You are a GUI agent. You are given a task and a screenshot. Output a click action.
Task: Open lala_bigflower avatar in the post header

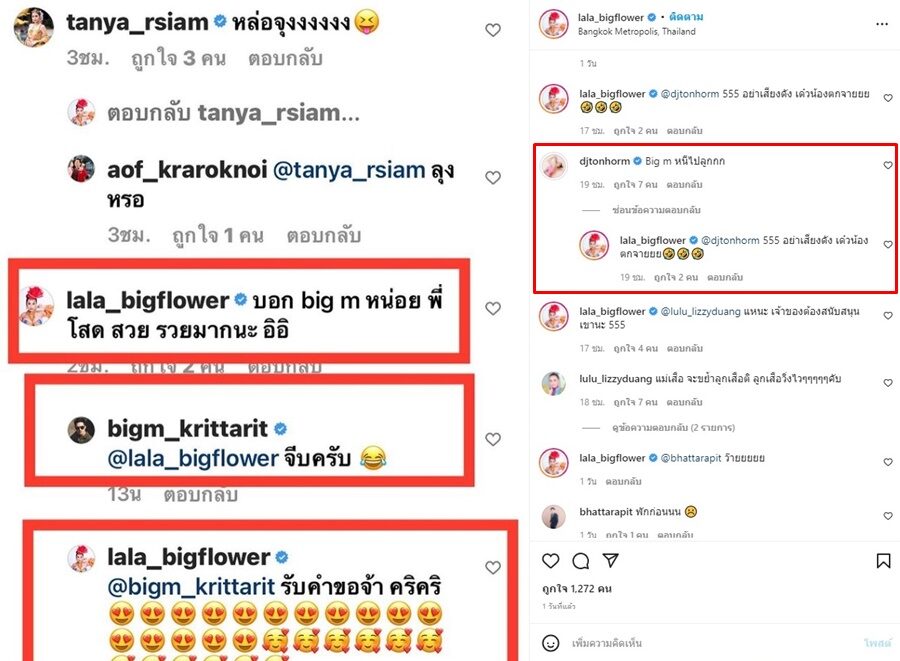[554, 24]
